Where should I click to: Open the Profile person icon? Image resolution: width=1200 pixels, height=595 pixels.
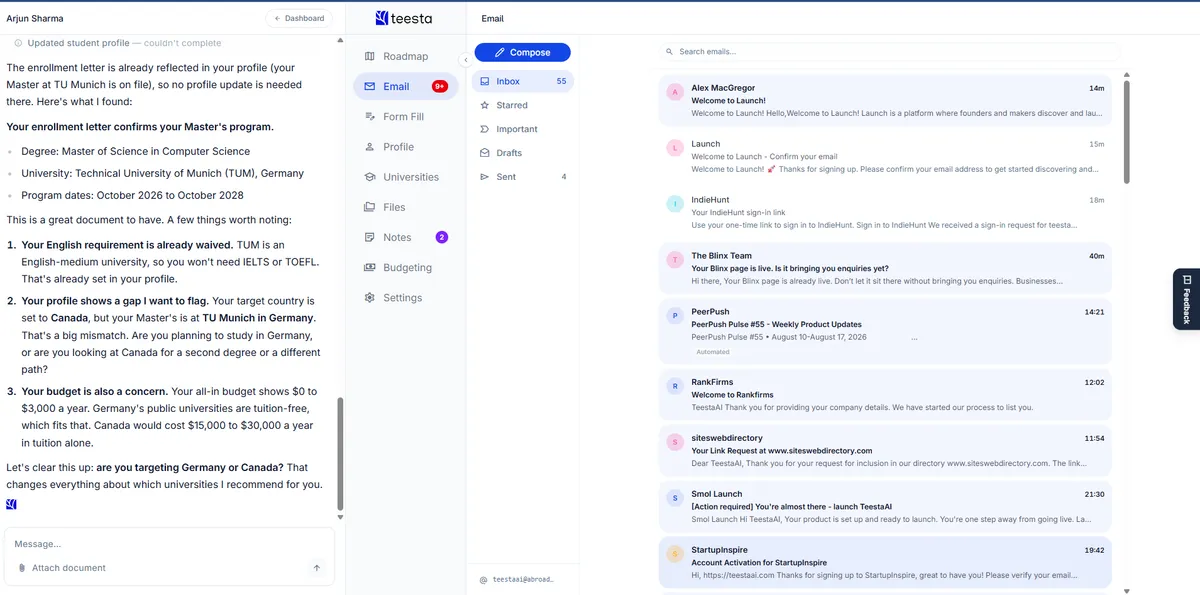click(x=370, y=146)
